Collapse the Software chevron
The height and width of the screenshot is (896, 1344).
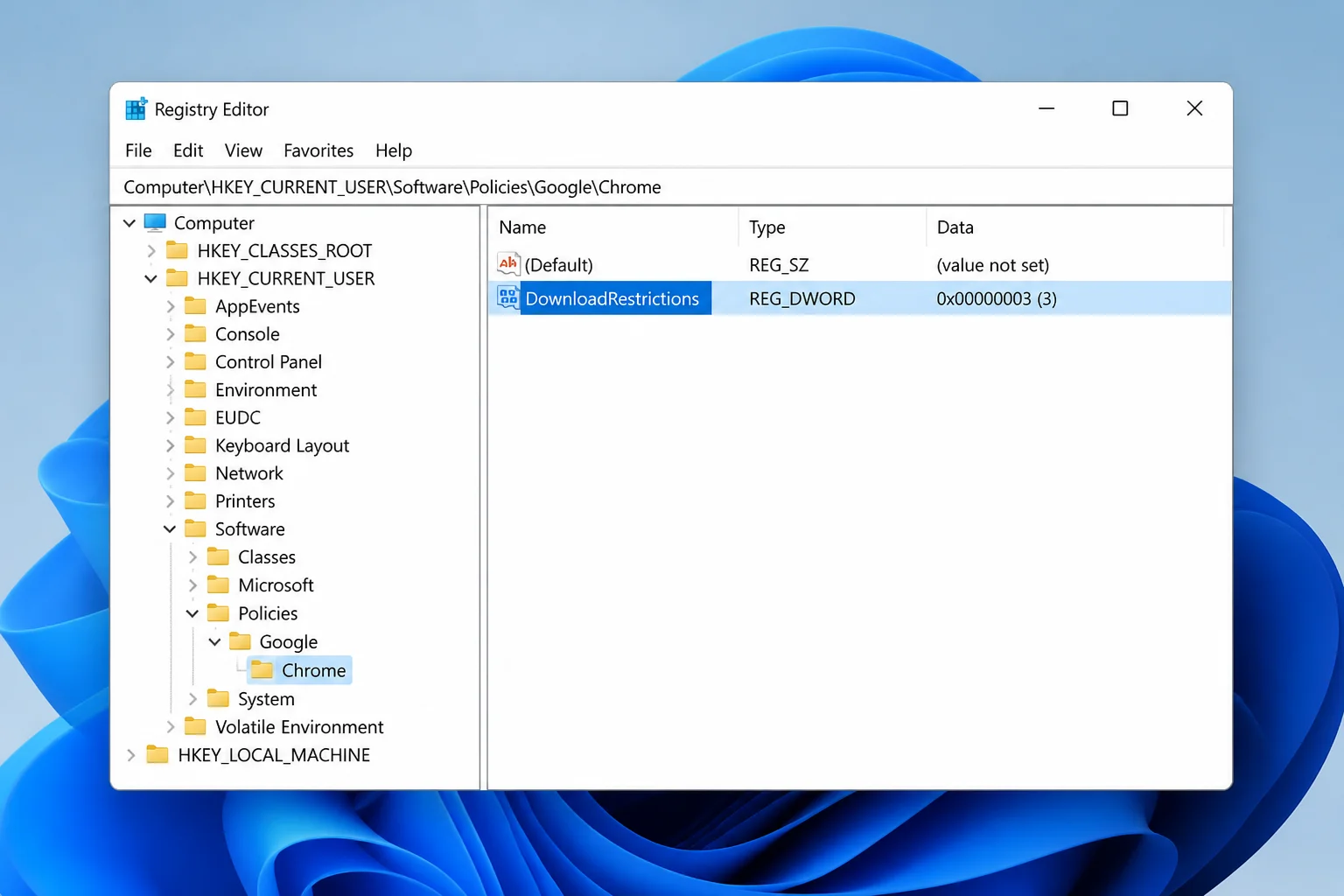[170, 528]
